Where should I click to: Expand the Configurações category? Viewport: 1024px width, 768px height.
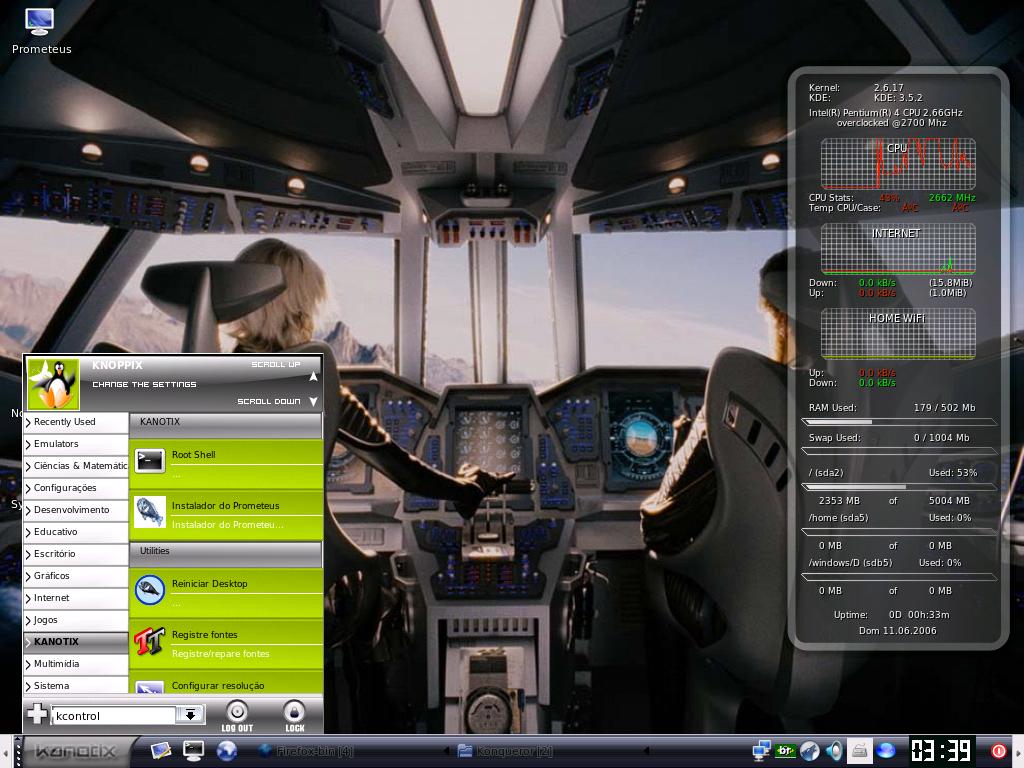pos(76,488)
